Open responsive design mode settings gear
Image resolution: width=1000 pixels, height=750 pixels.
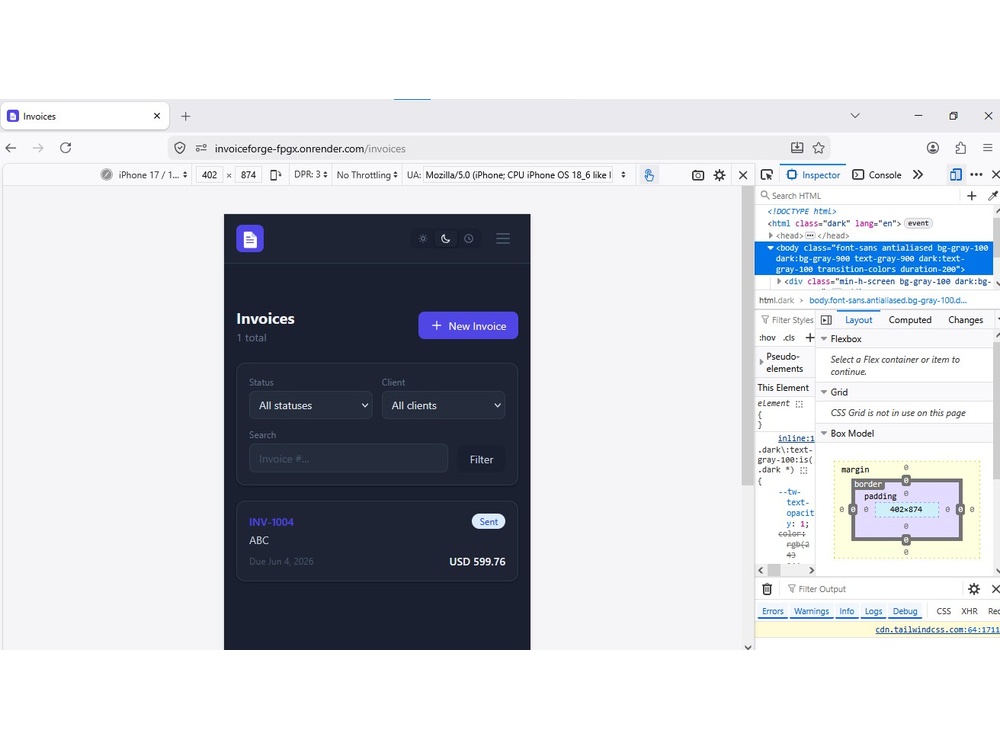tap(719, 175)
